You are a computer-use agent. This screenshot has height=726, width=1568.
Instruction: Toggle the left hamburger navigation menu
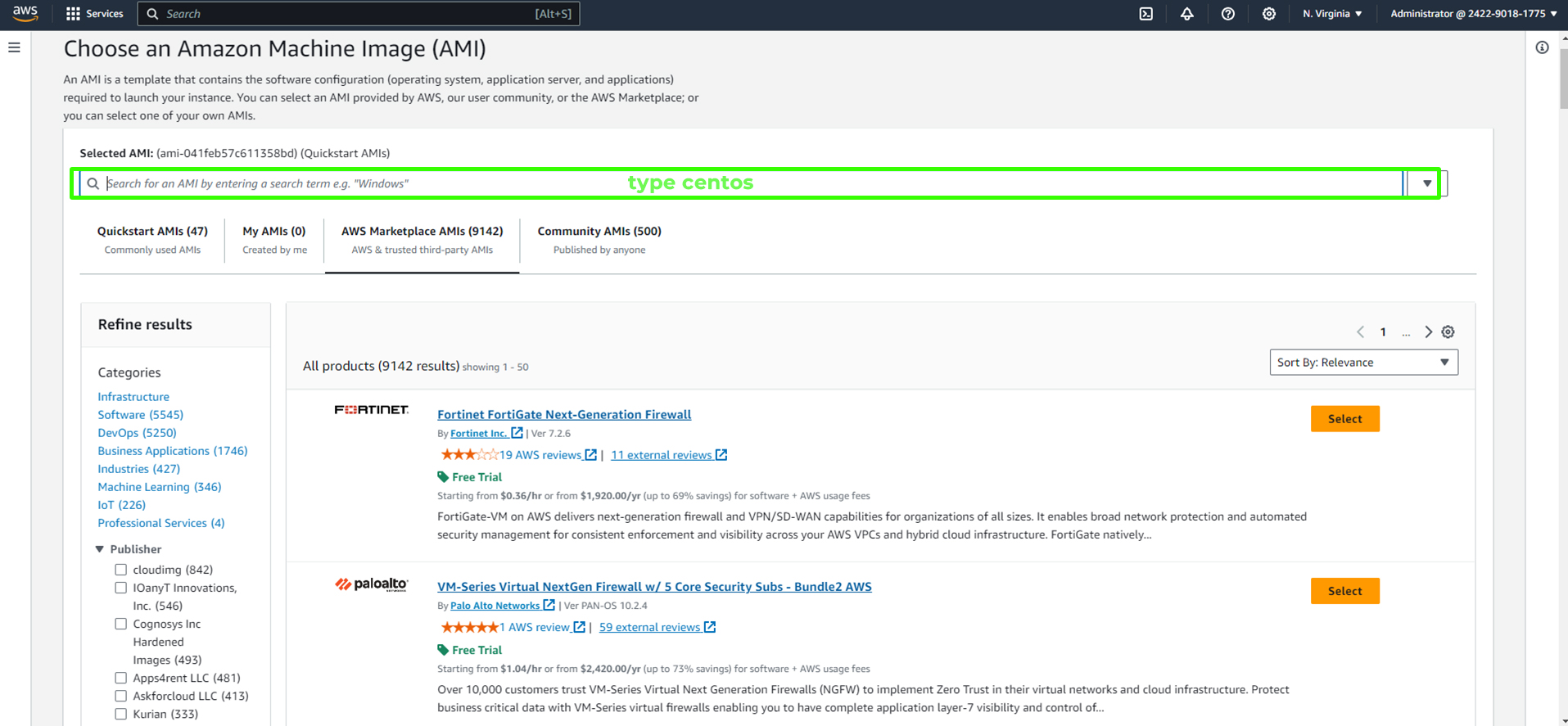click(14, 47)
